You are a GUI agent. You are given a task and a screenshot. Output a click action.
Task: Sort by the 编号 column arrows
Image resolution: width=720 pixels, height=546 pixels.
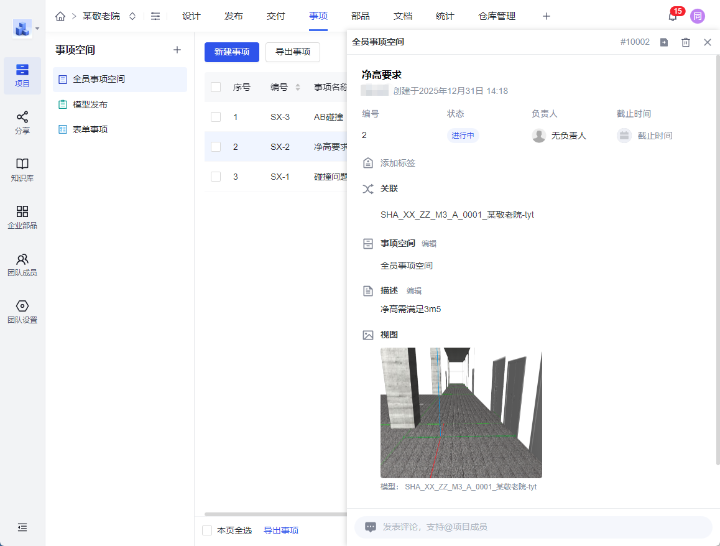pos(297,87)
